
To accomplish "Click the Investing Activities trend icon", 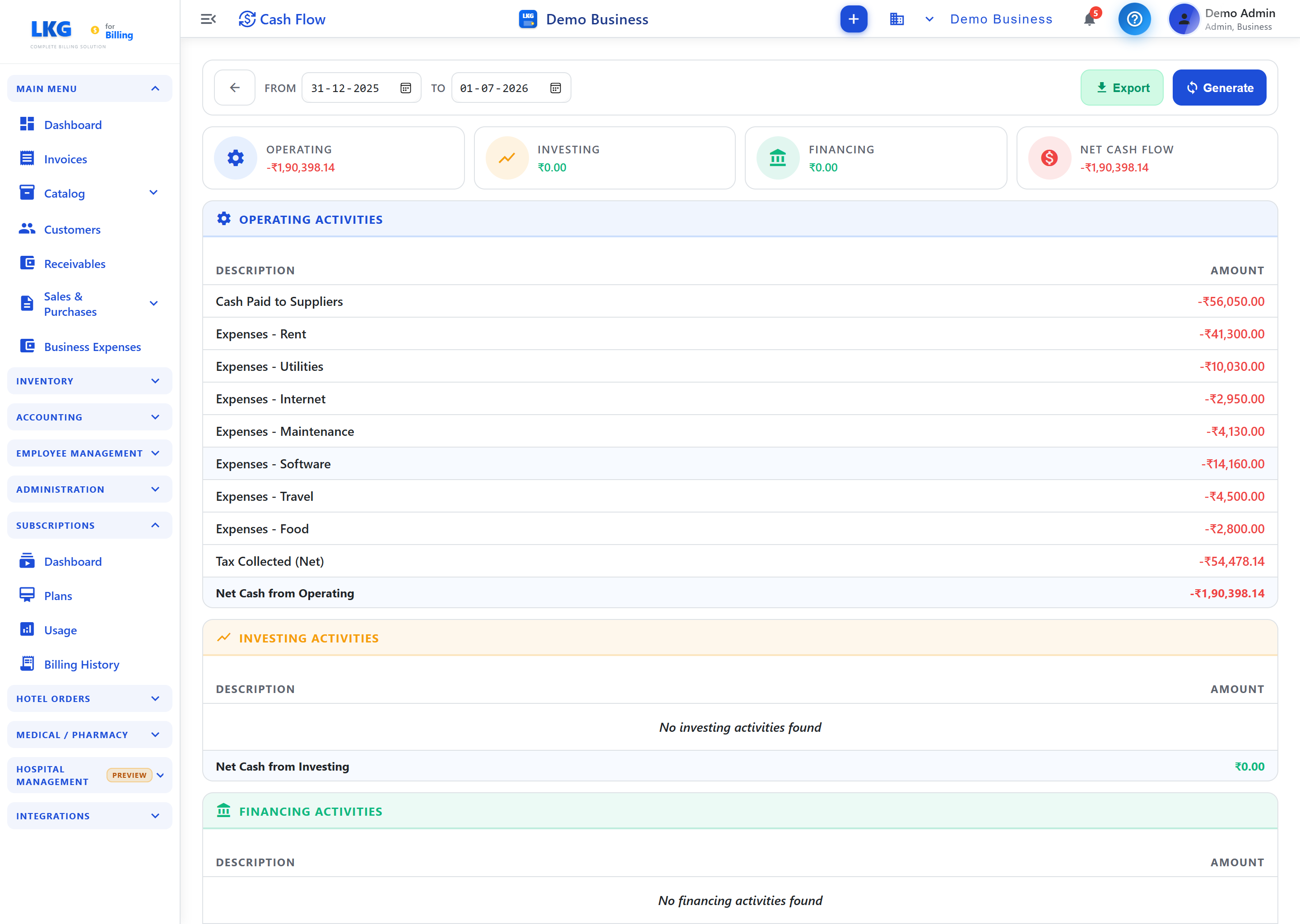I will 224,638.
